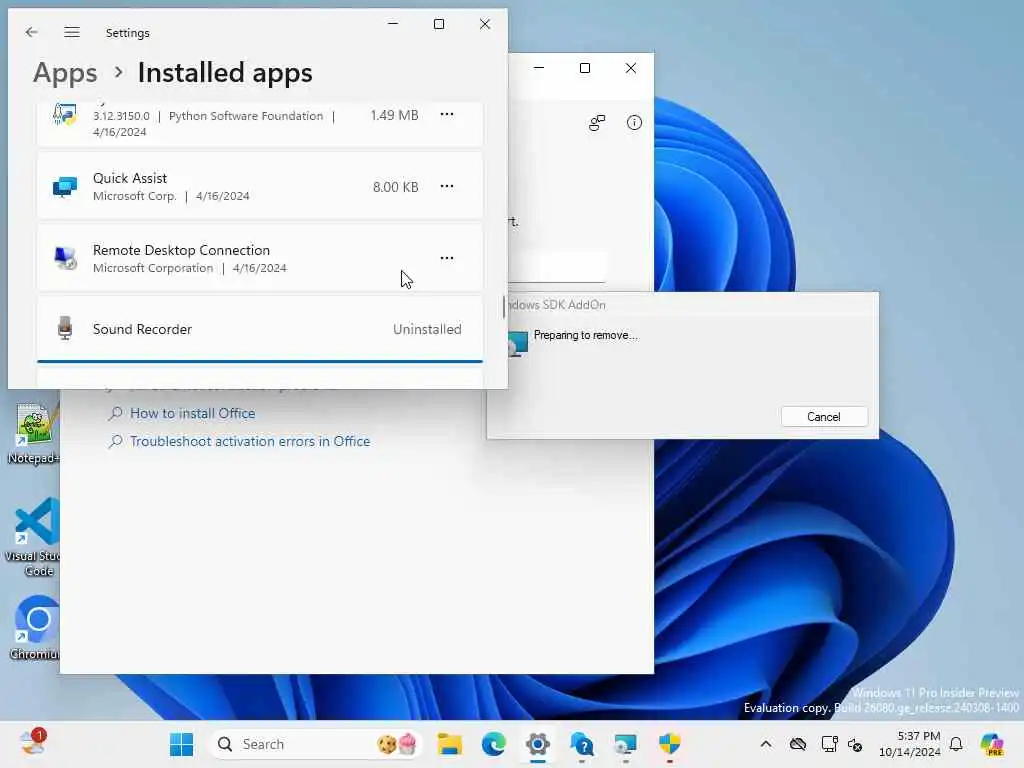Click the search highlight cookie cupcake icon
The height and width of the screenshot is (768, 1024).
397,744
